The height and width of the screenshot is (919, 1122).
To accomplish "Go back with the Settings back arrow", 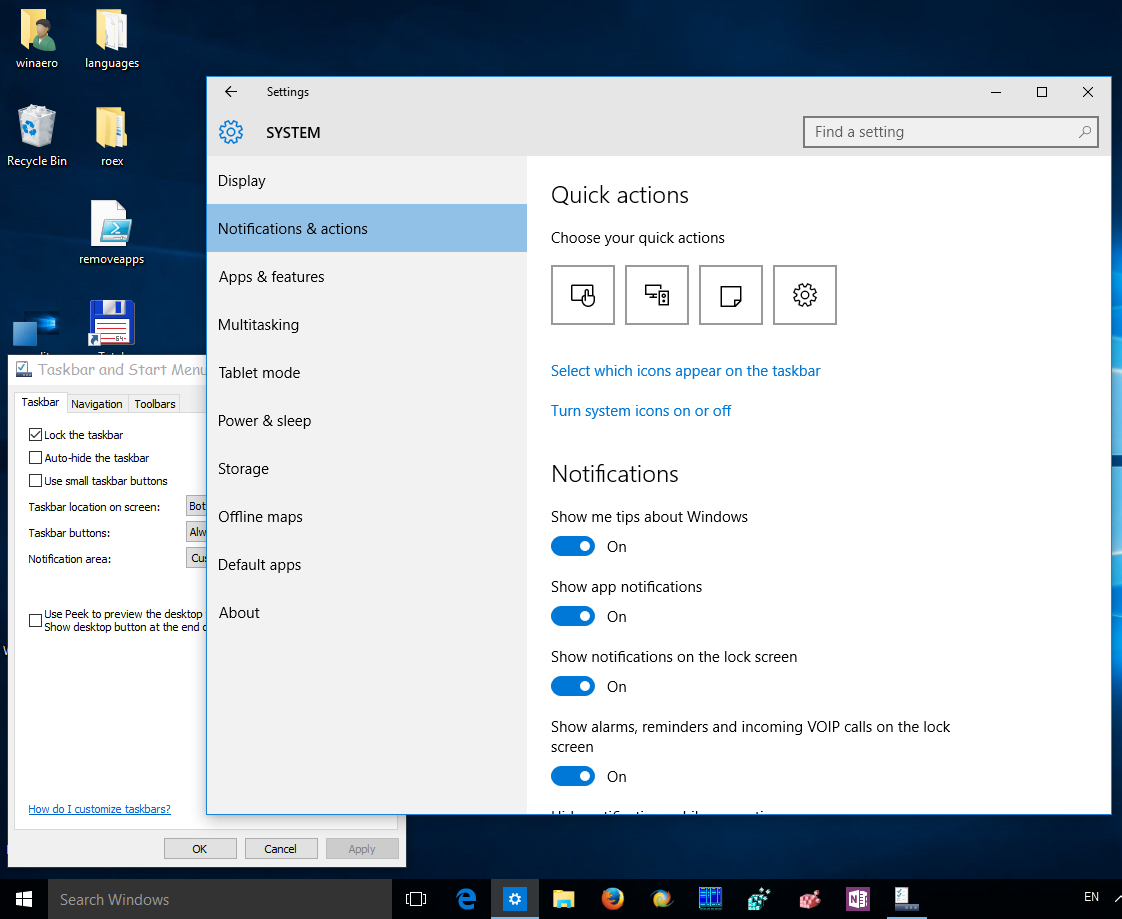I will (230, 92).
